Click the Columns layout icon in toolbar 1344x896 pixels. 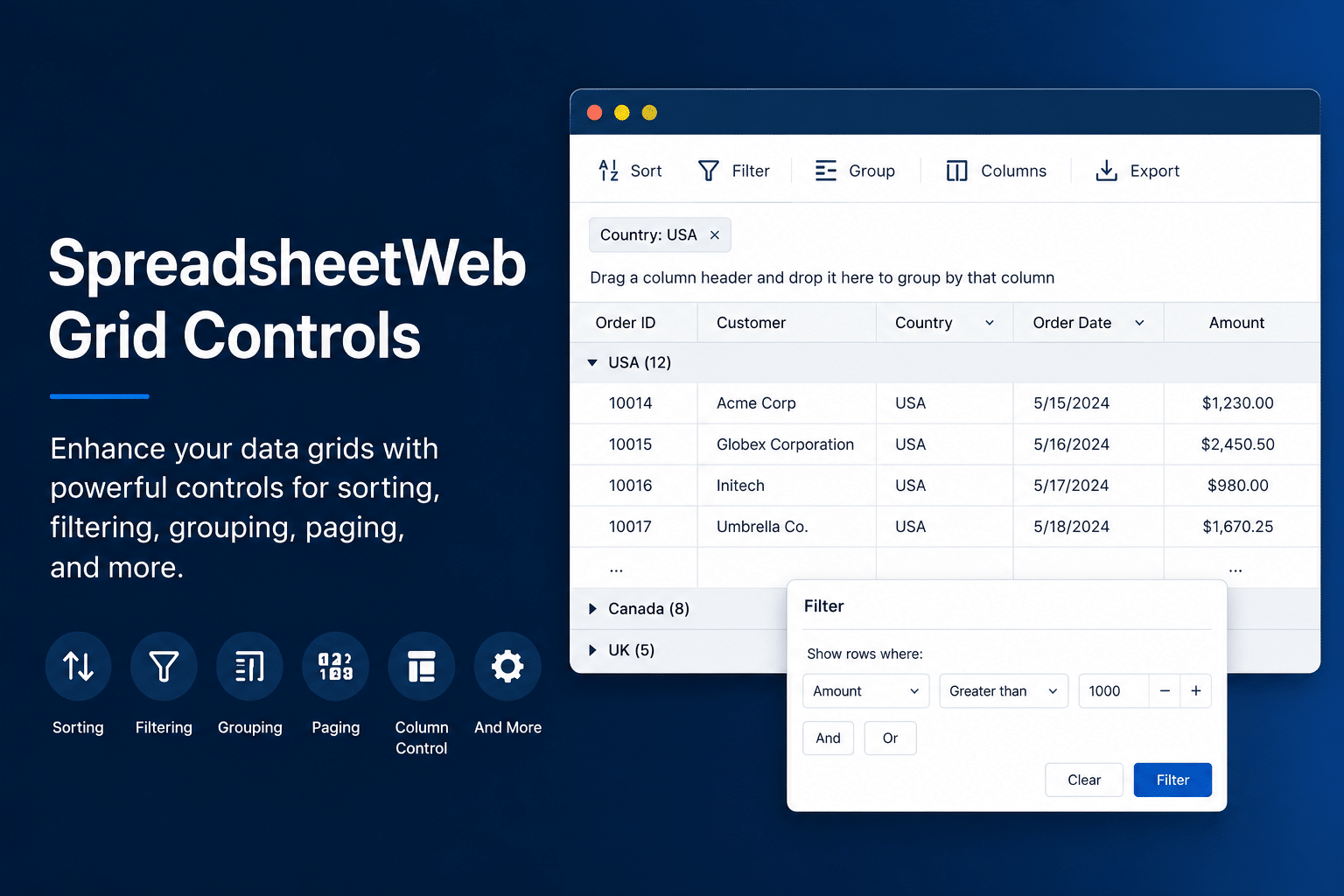(x=956, y=171)
